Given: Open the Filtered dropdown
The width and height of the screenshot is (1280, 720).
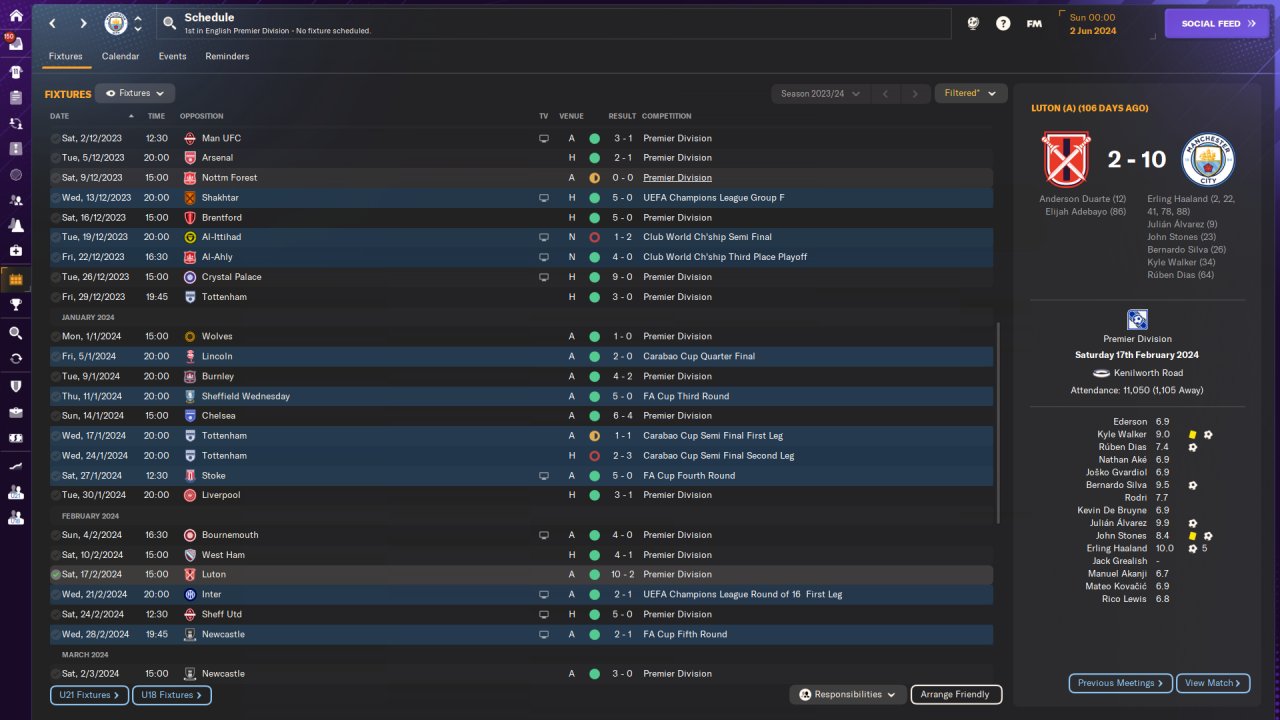Looking at the screenshot, I should 970,93.
